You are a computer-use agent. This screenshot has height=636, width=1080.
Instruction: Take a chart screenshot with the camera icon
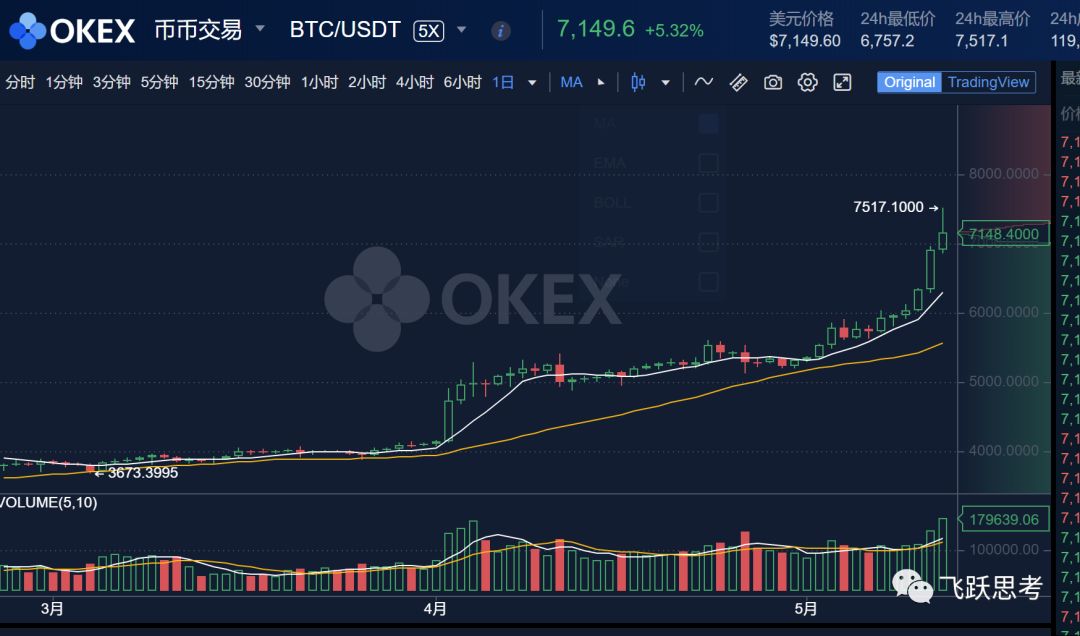pyautogui.click(x=772, y=82)
